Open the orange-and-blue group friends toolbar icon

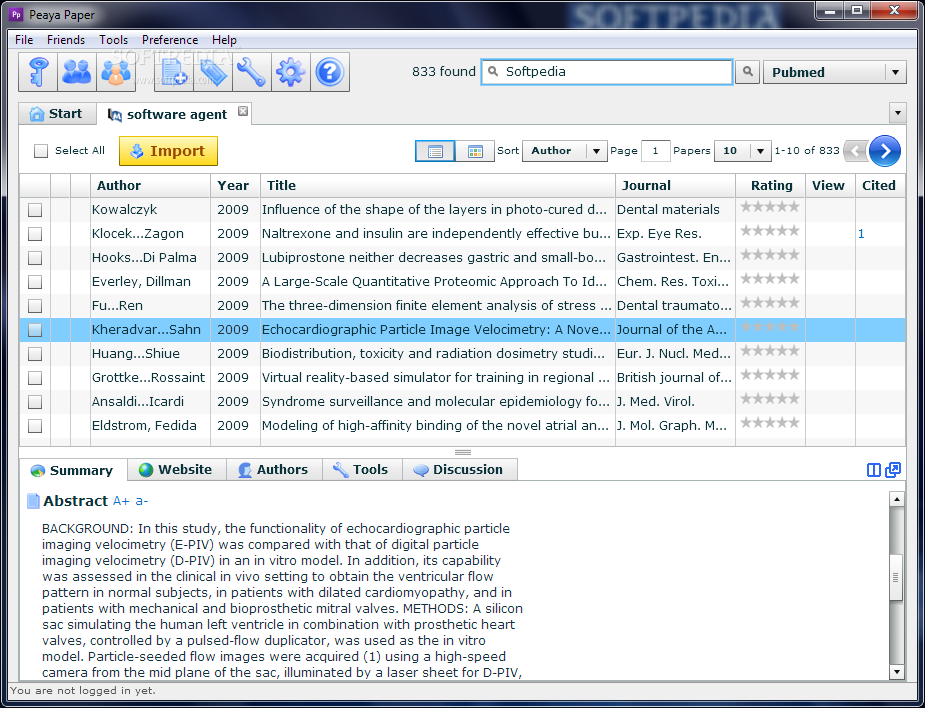(116, 72)
